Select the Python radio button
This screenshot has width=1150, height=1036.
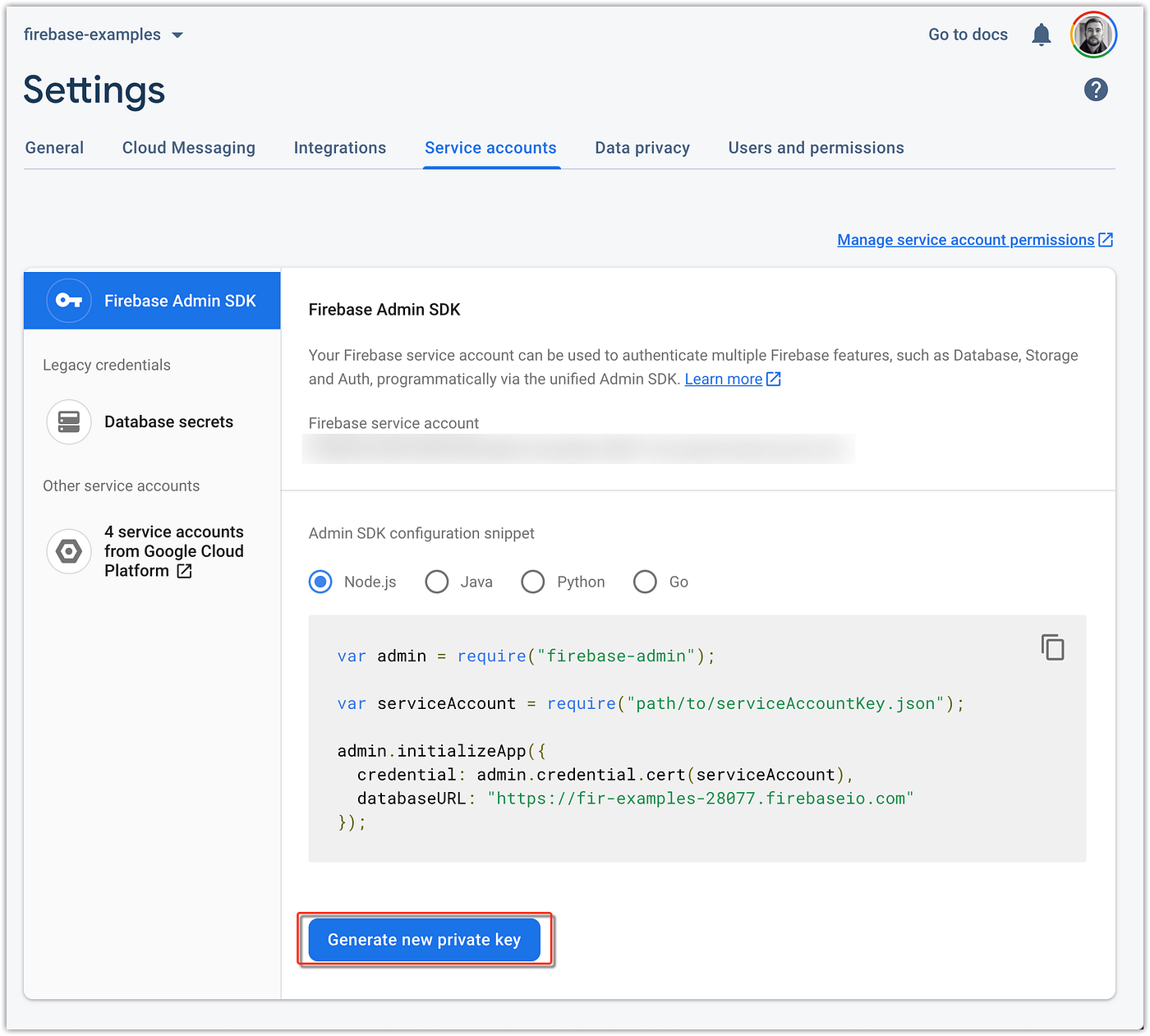(x=533, y=582)
